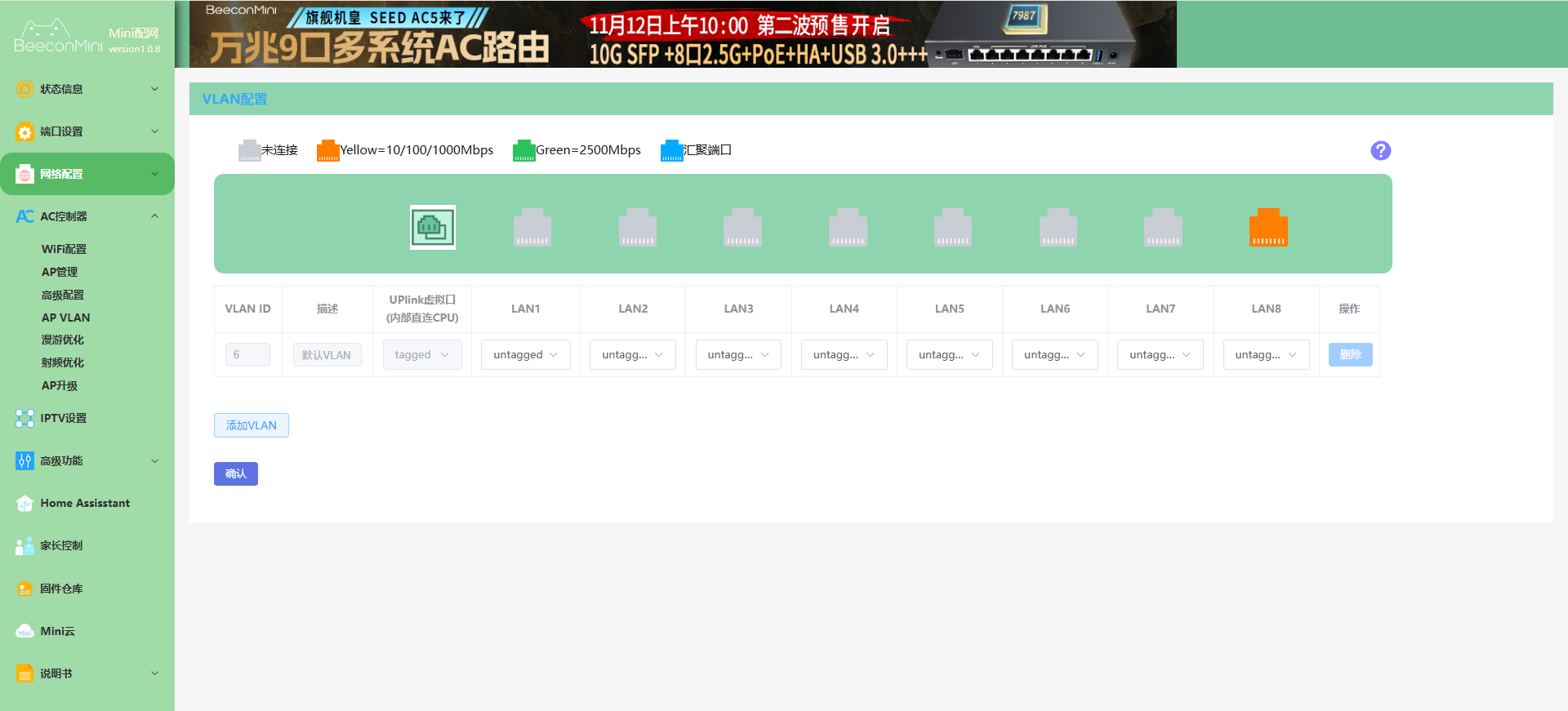
Task: Open the LAN8 tagging mode dropdown
Action: point(1266,355)
